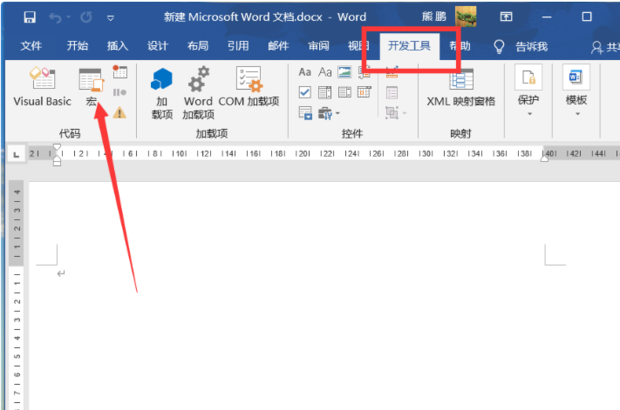Click the blank document page area
Viewport: 620px width, 410px height.
pos(324,296)
